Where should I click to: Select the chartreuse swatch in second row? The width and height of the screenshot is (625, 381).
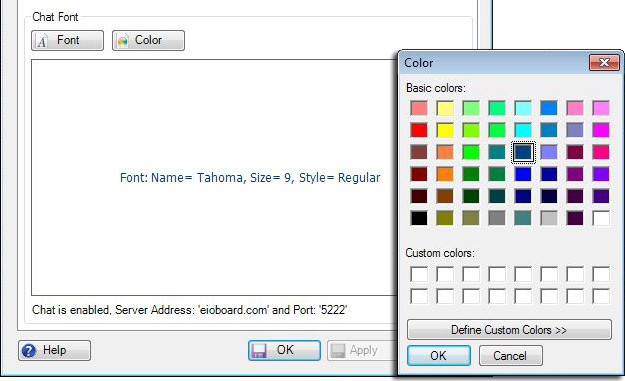[471, 130]
